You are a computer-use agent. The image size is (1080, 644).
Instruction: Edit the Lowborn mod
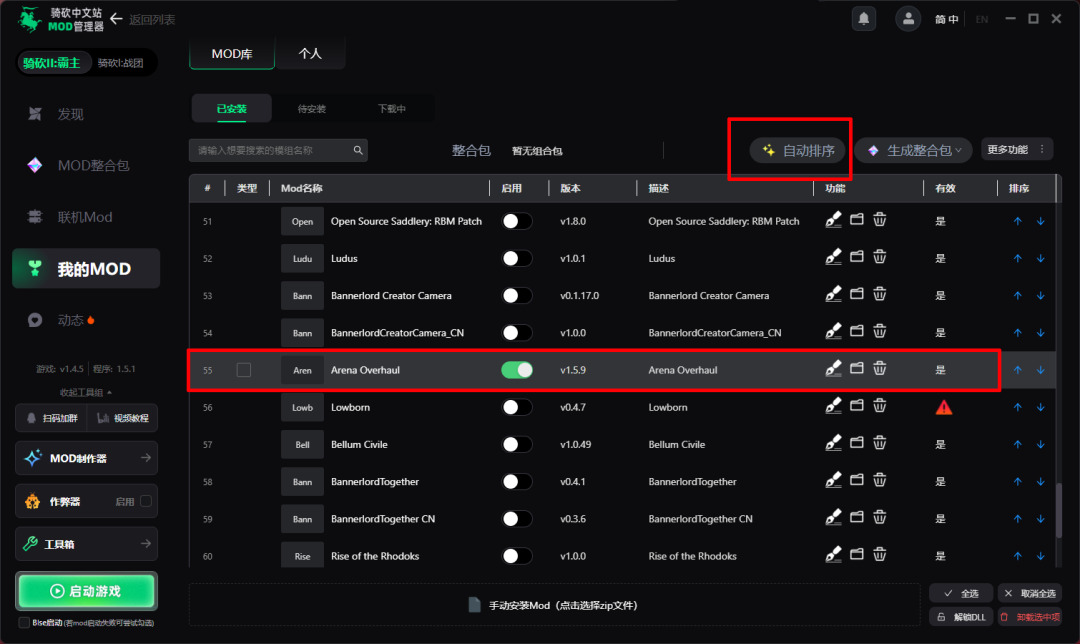pos(833,406)
